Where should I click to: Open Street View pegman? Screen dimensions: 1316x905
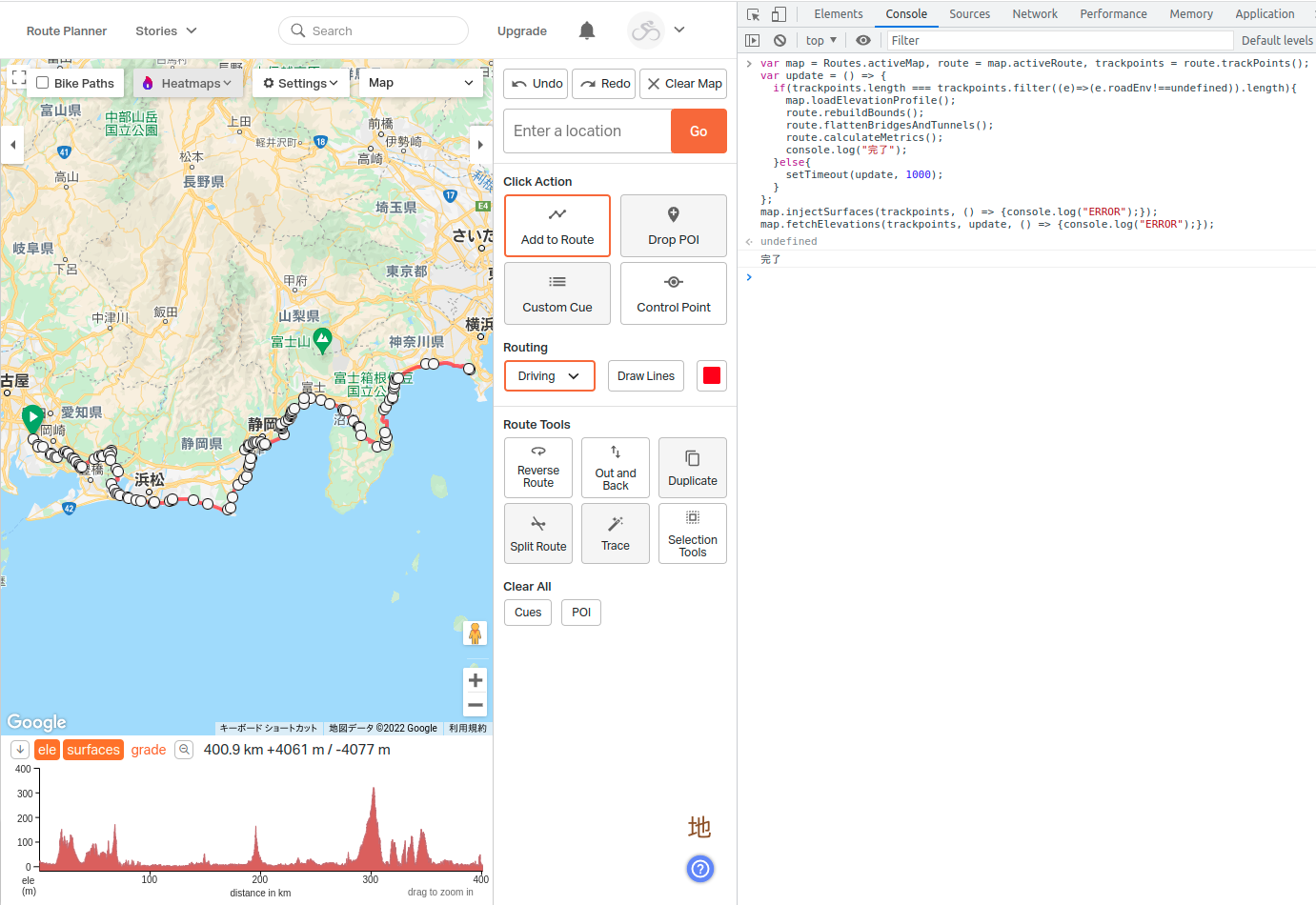[475, 633]
